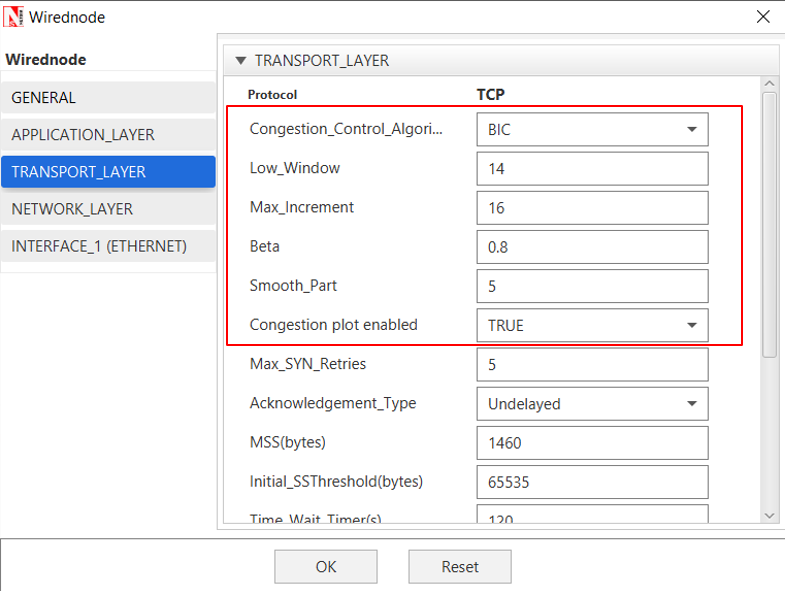Screen dimensions: 787x591
Task: Switch to the APPLICATION_LAYER tab
Action: tap(108, 135)
